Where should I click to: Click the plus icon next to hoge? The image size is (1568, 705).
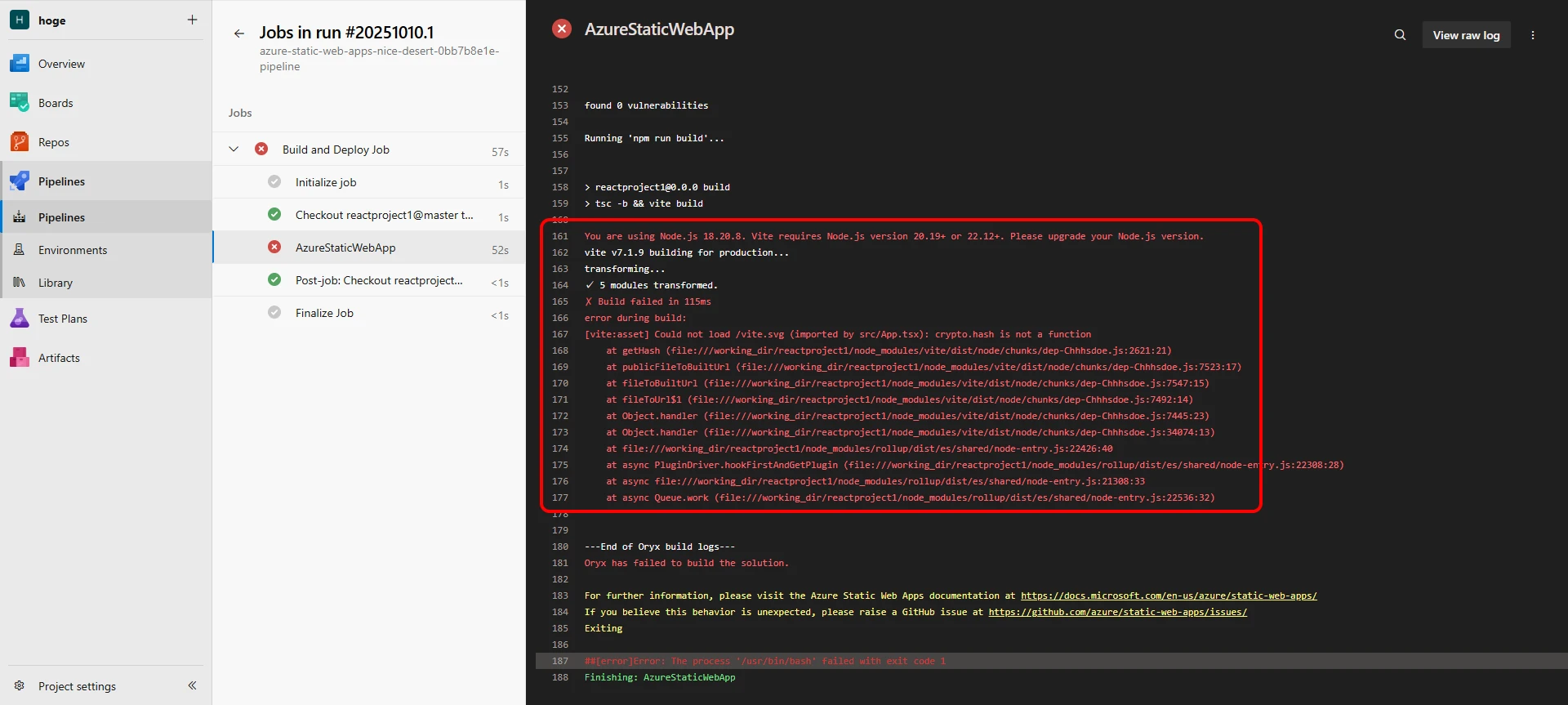click(x=192, y=20)
